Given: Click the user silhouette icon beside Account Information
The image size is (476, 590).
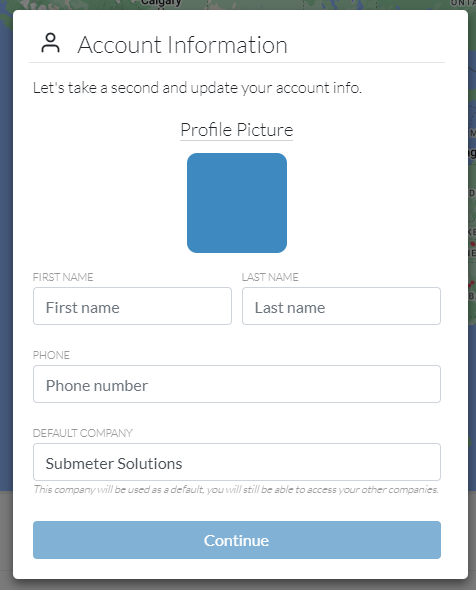Looking at the screenshot, I should coord(50,43).
